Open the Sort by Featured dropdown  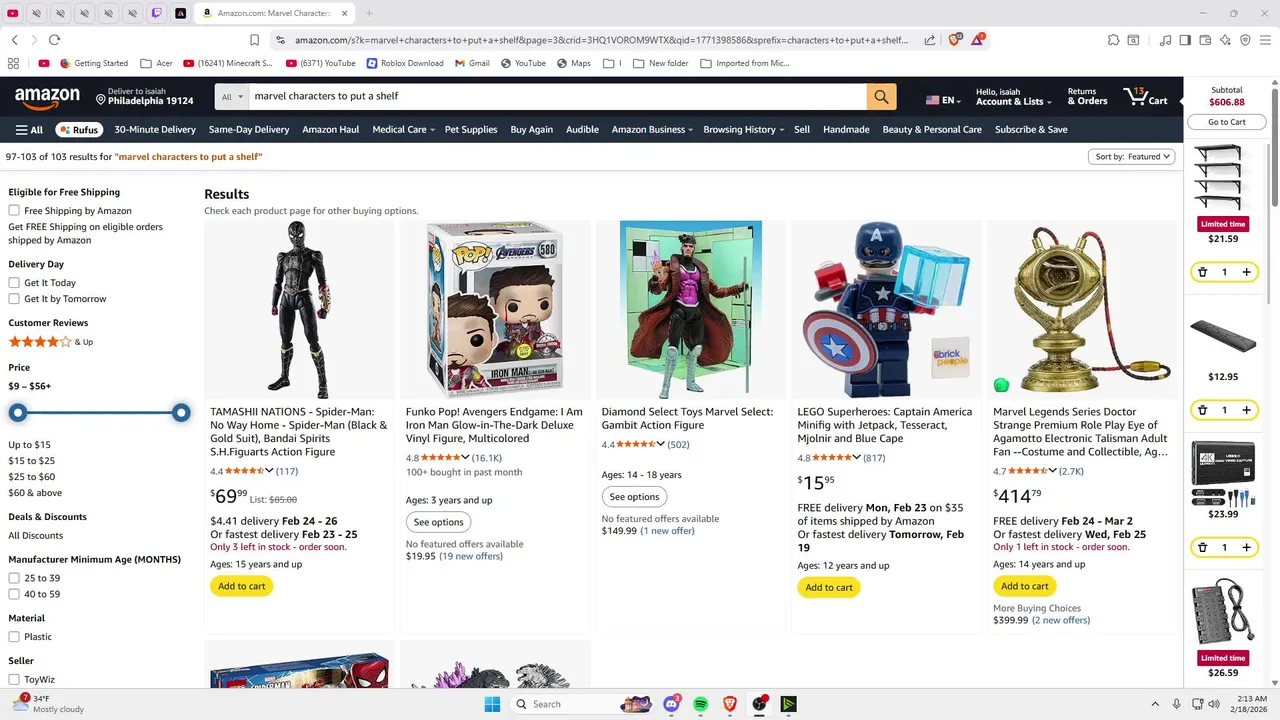[x=1132, y=157]
